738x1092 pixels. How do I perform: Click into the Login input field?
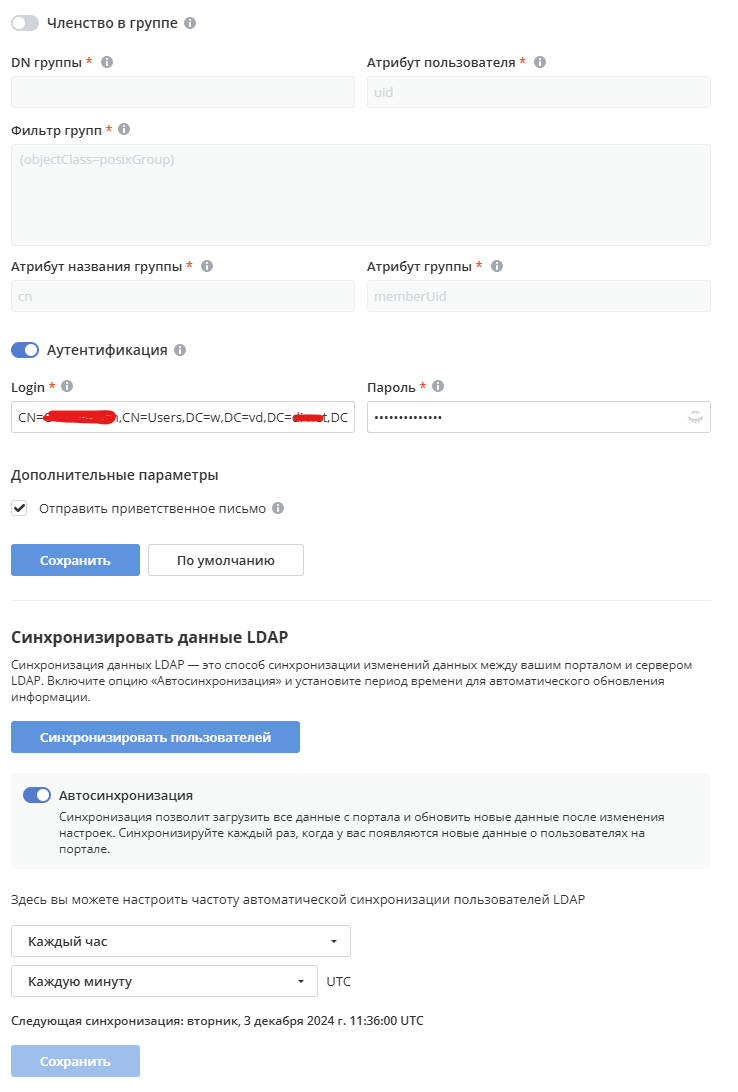(182, 417)
